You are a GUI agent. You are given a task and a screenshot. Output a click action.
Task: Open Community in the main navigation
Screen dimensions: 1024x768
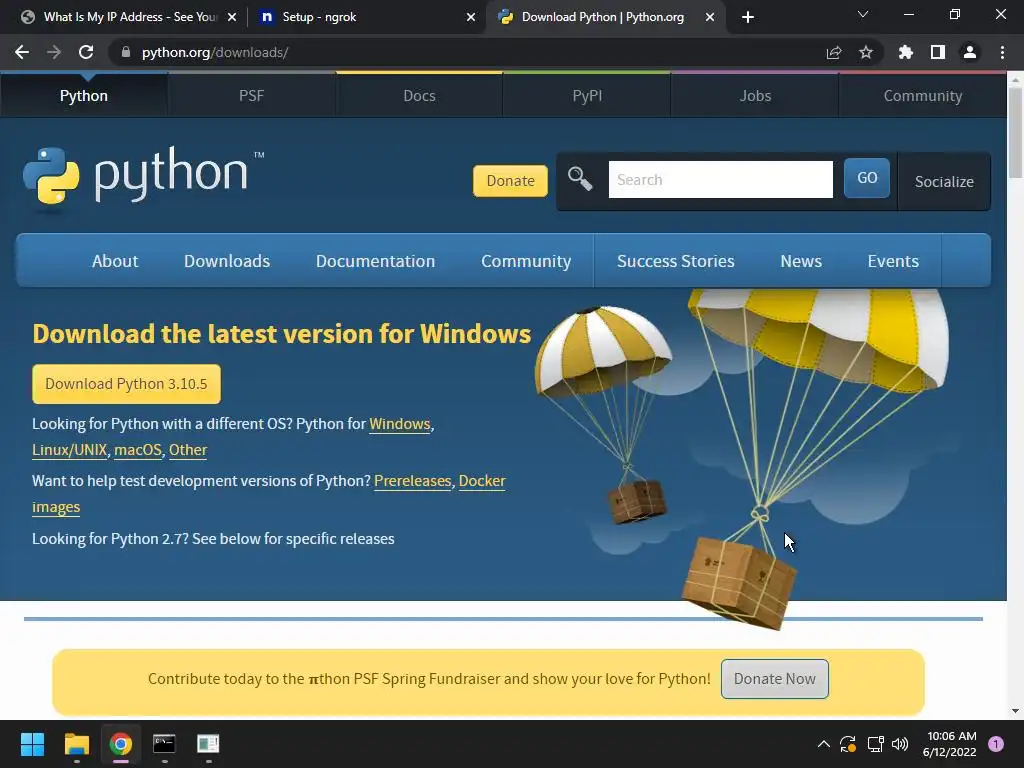[x=526, y=261]
